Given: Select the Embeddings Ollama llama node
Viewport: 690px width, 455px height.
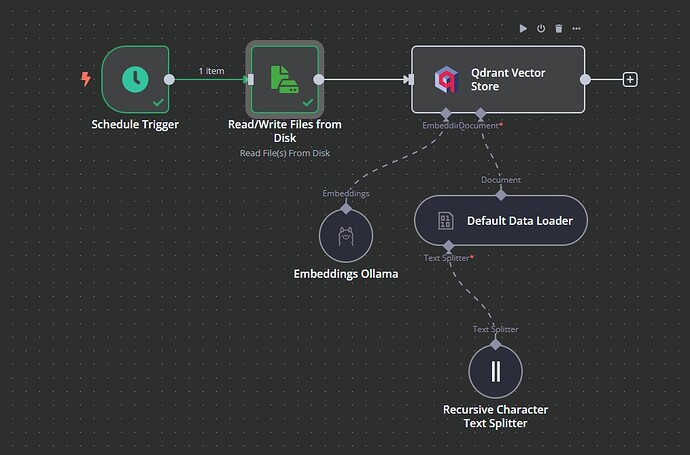Looking at the screenshot, I should click(x=346, y=235).
